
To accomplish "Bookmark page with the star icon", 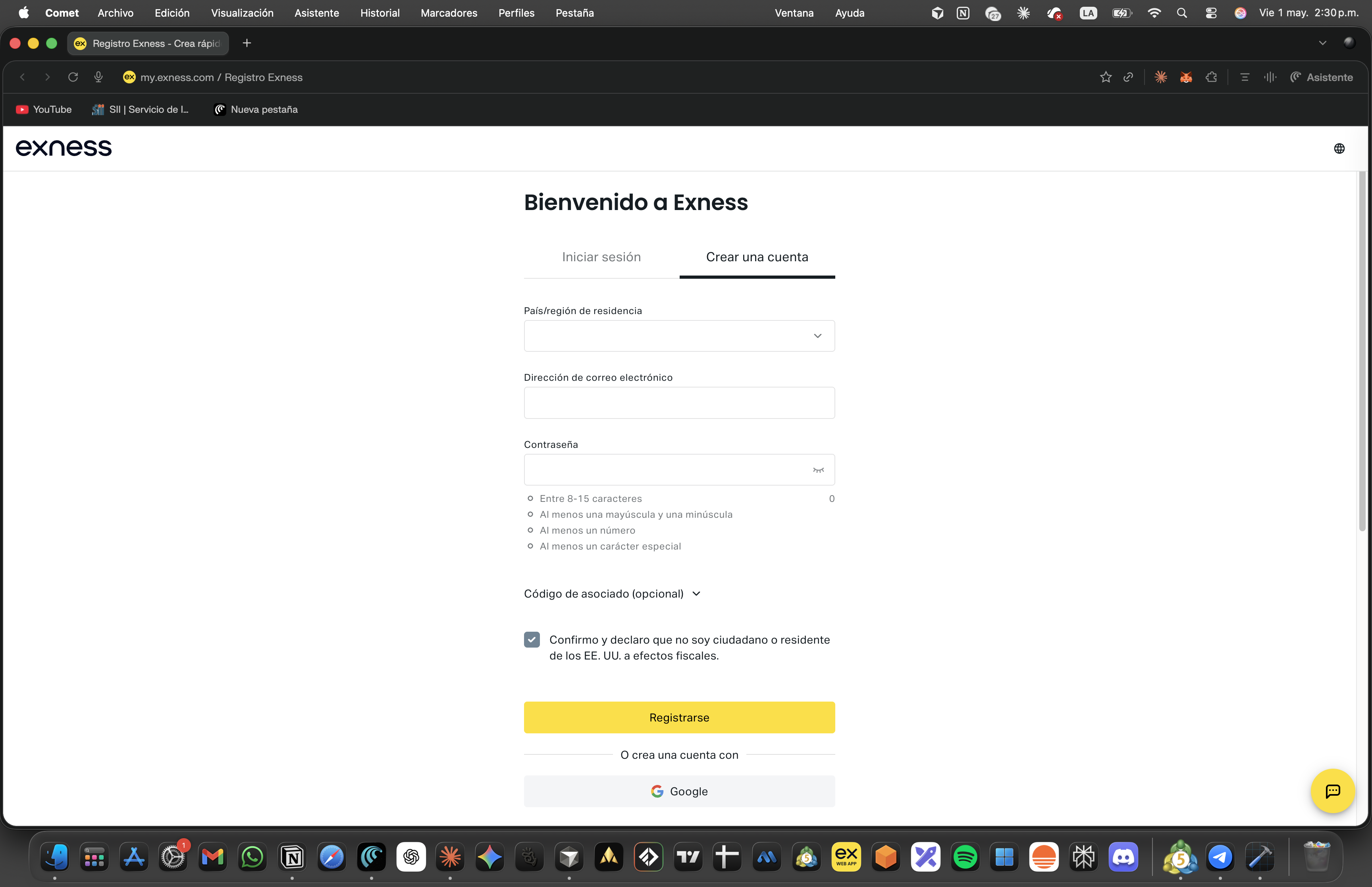I will tap(1106, 77).
